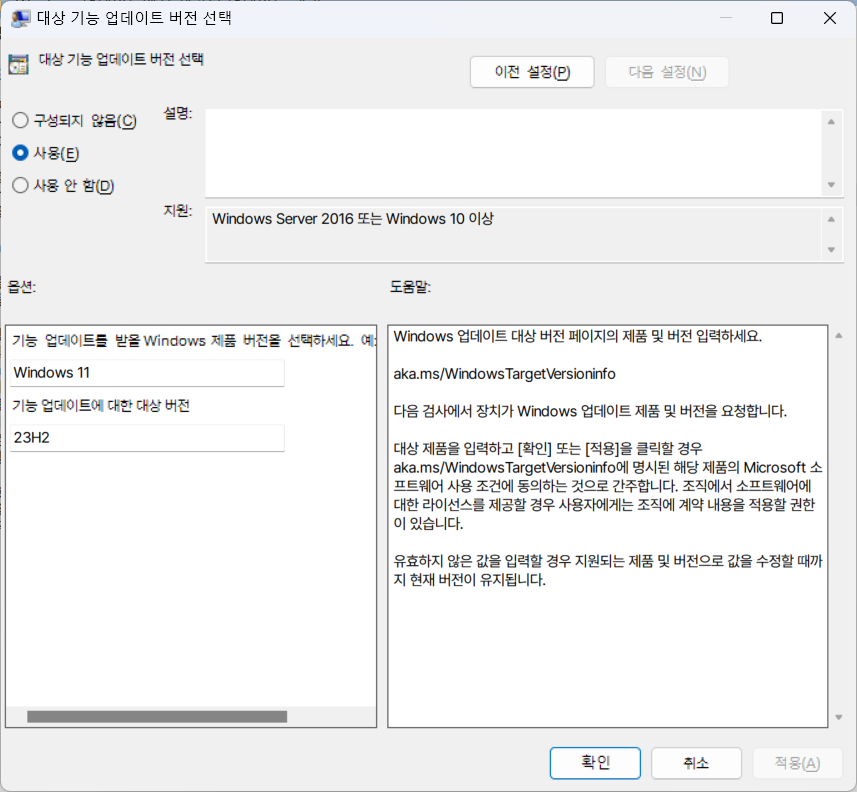Screen dimensions: 857x792
Task: Maximize the dialog window
Action: click(x=777, y=18)
